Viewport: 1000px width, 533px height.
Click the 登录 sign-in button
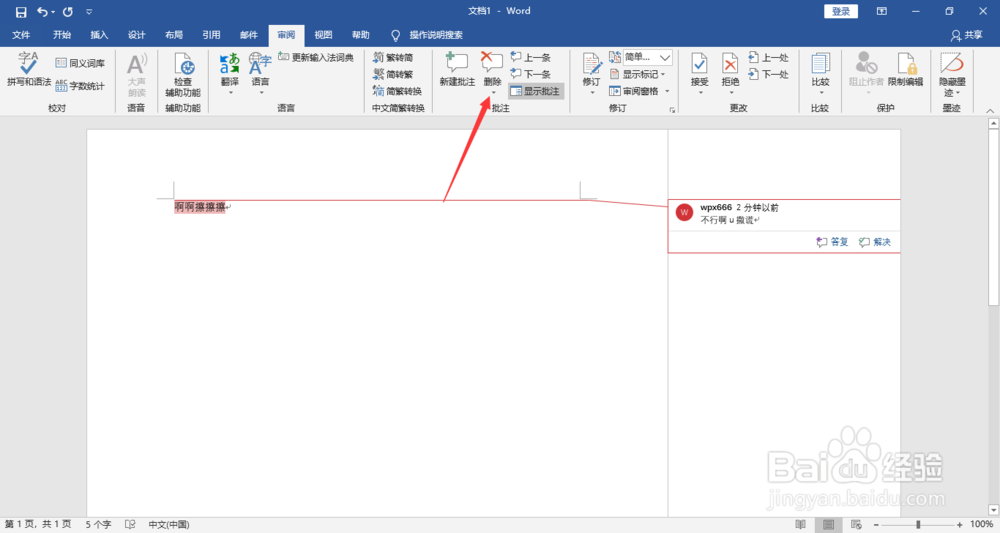click(x=841, y=11)
